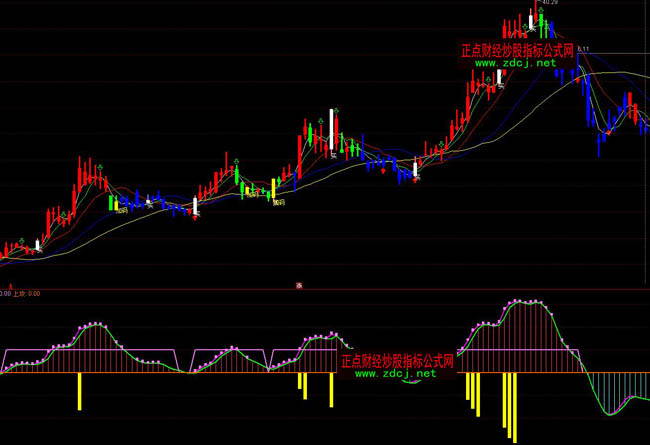Open the www.zdcj.net link in the upper chart

click(515, 63)
